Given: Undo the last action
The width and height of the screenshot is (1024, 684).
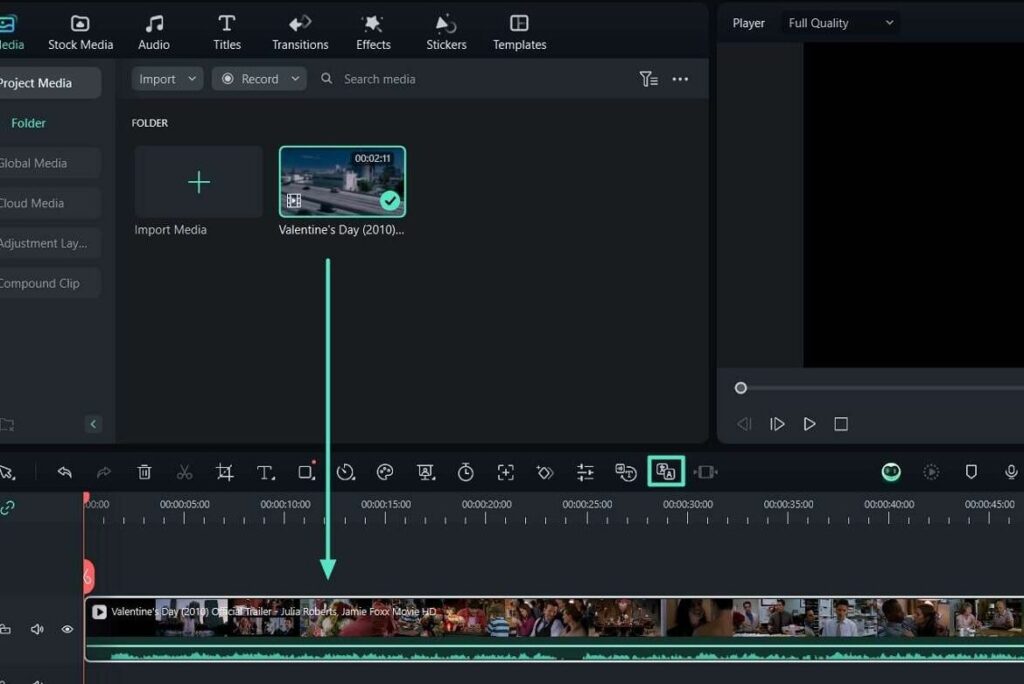Looking at the screenshot, I should click(x=64, y=472).
